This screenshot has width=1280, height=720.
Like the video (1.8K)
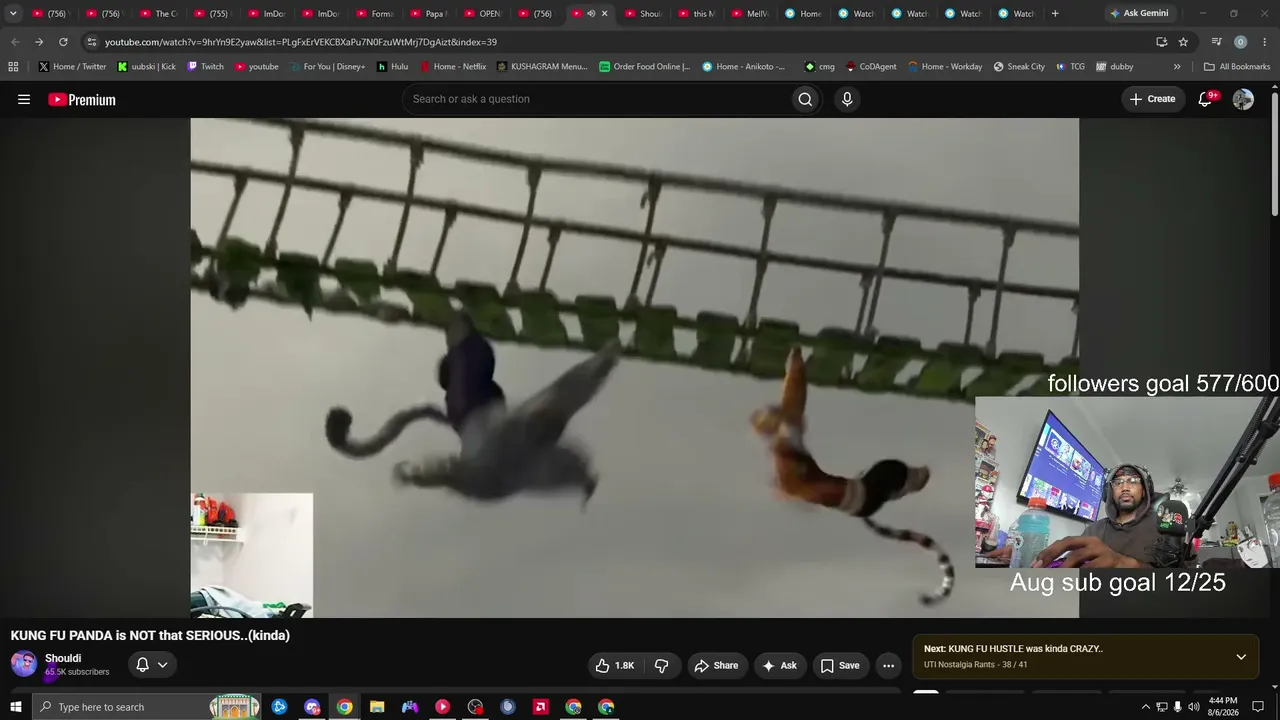pos(615,665)
